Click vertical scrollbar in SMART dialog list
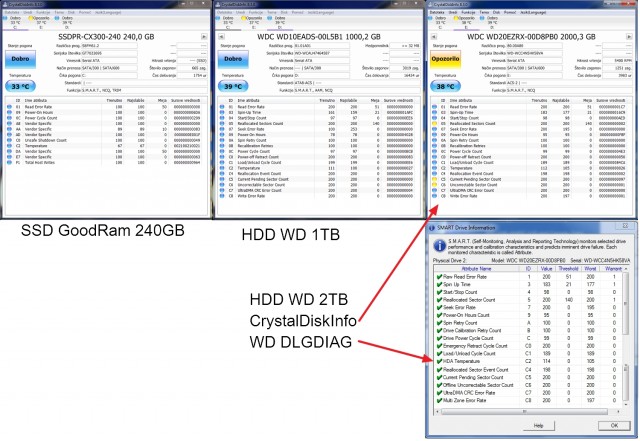 pos(626,337)
